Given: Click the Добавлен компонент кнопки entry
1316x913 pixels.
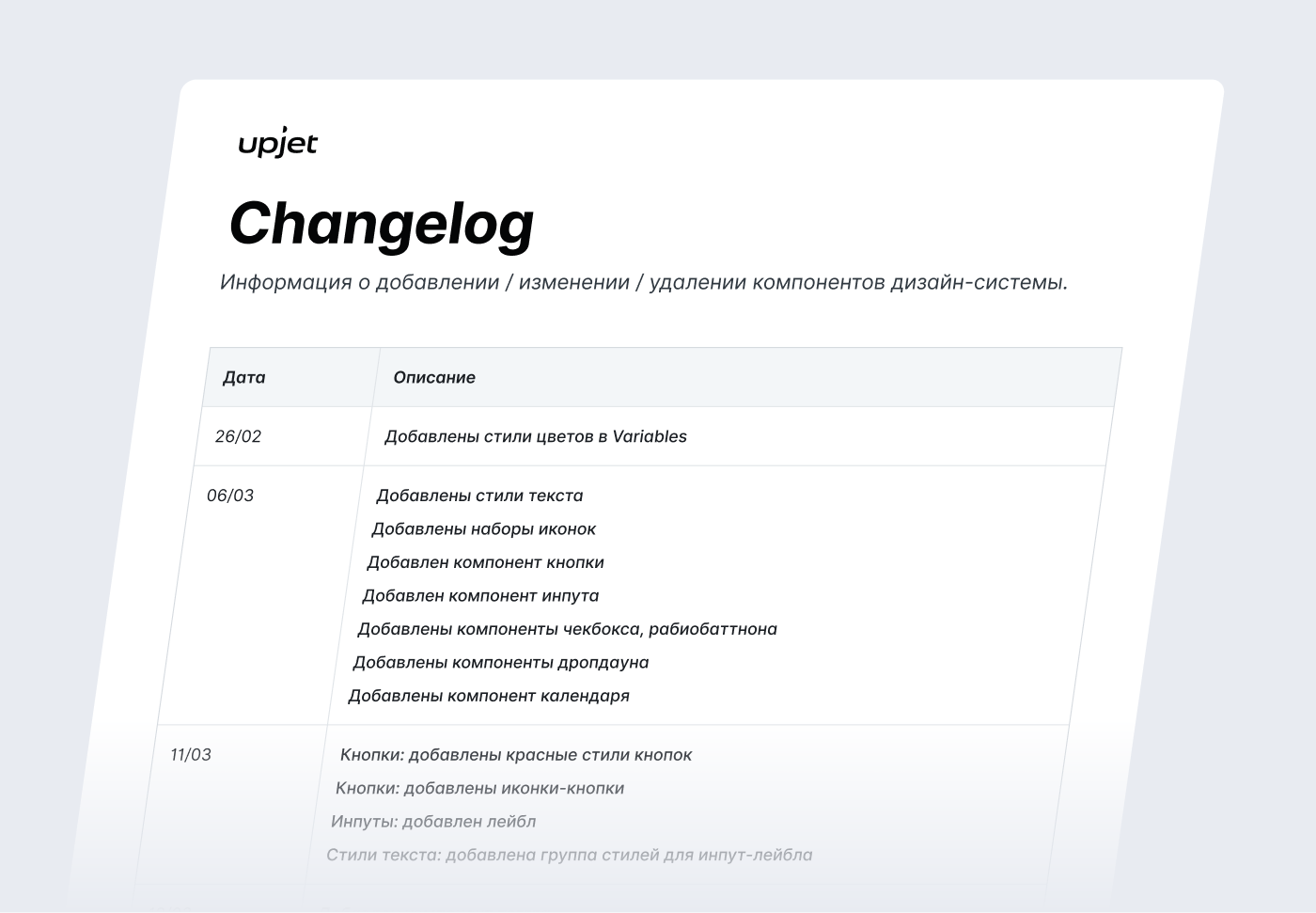Looking at the screenshot, I should coord(485,562).
